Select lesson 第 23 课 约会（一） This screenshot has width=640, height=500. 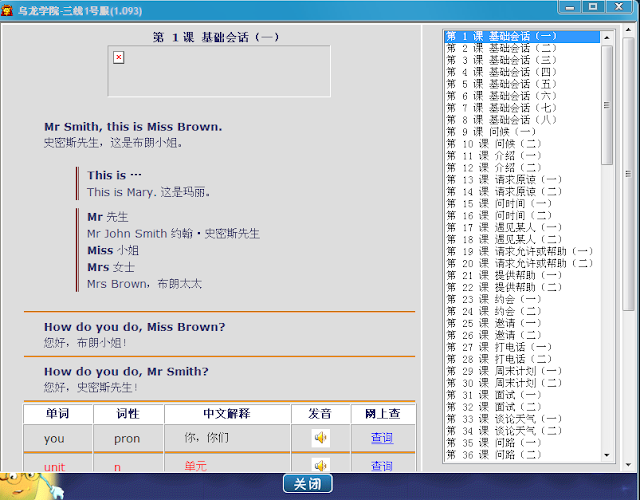(x=522, y=299)
